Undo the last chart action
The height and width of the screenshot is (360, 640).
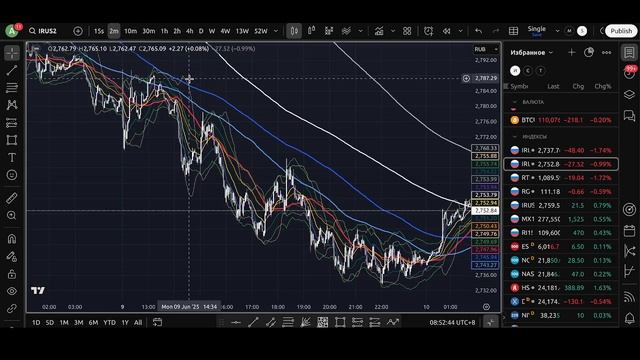tap(478, 31)
